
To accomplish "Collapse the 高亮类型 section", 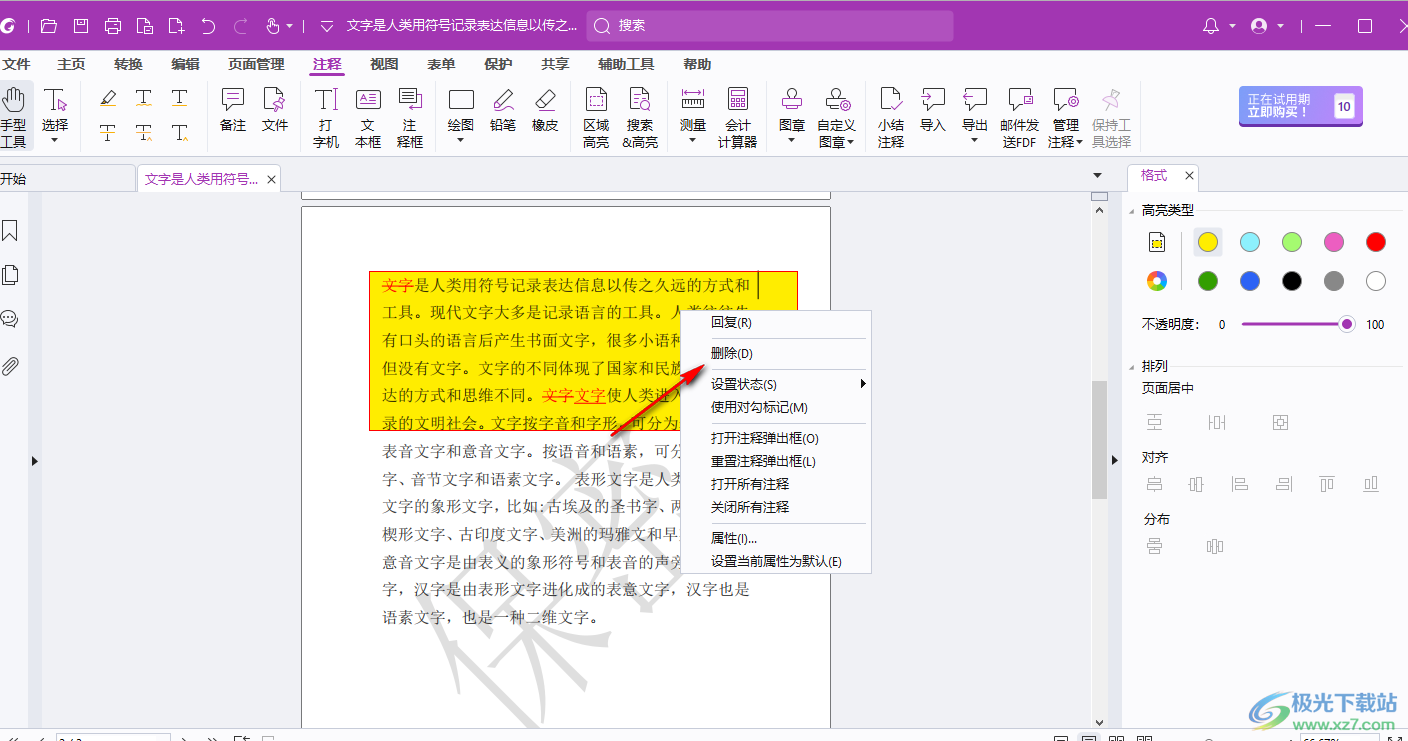I will coord(1131,210).
